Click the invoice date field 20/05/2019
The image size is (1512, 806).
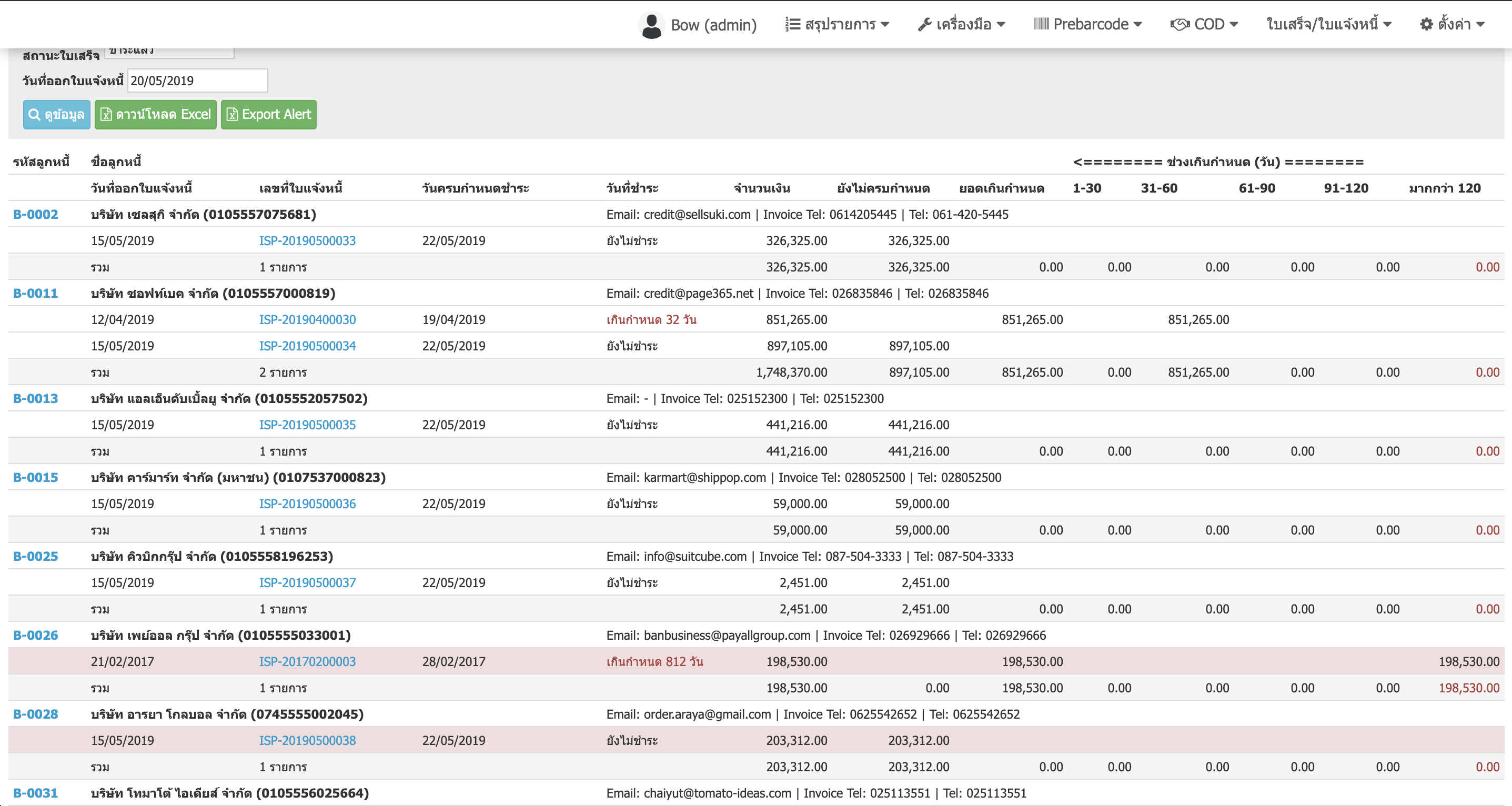pos(197,81)
